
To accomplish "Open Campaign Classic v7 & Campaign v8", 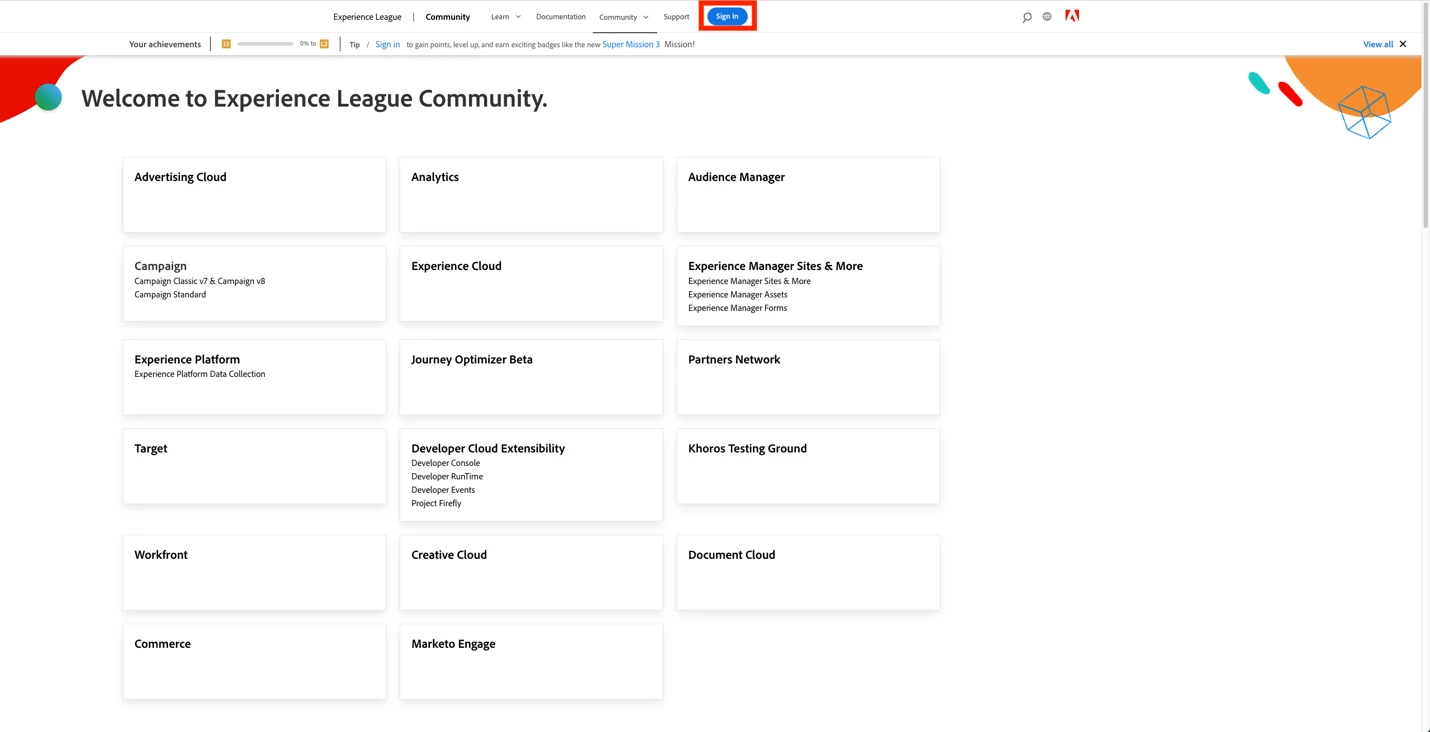I will click(x=200, y=281).
